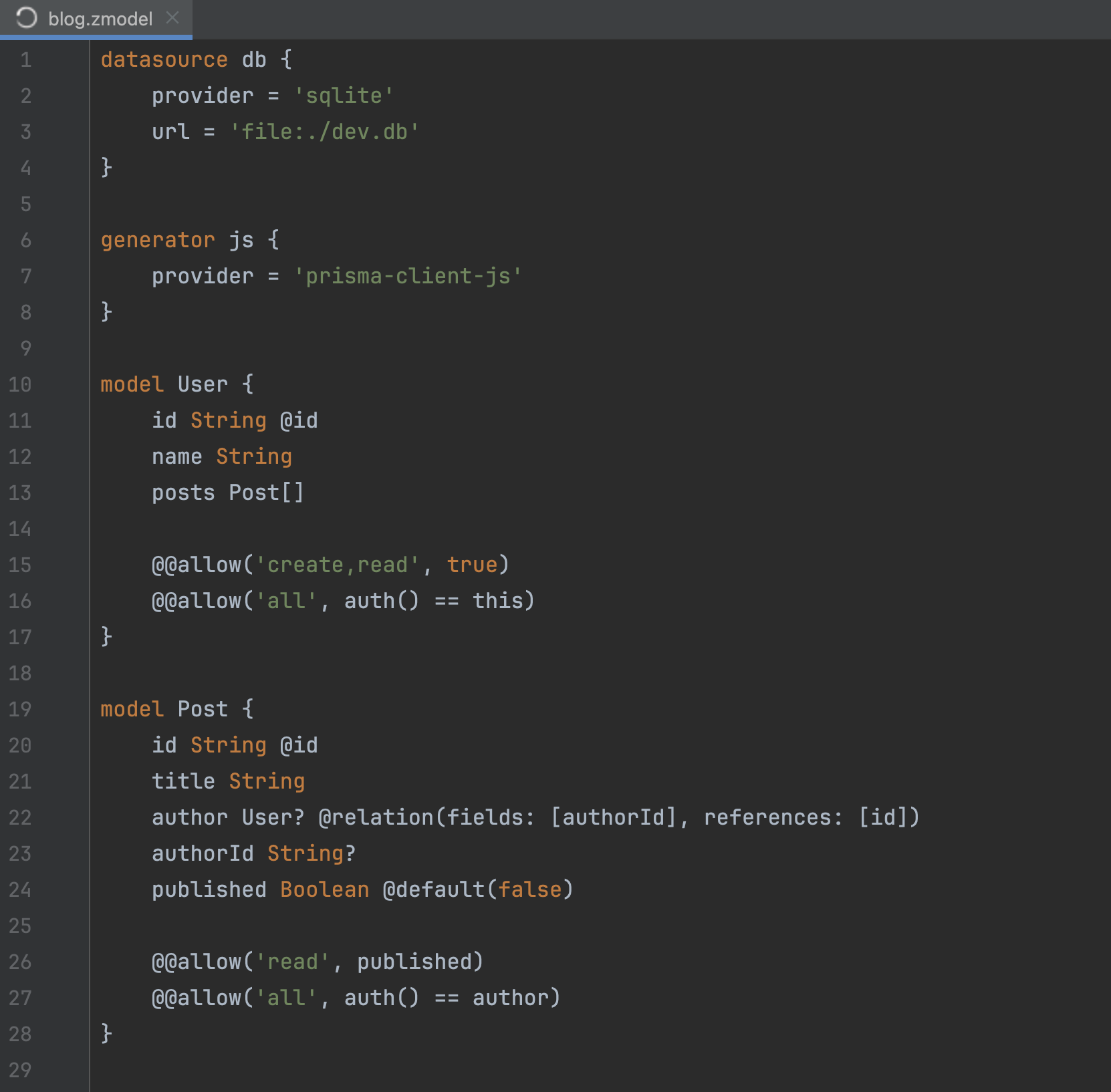Switch to the blog.zmodel tab

pyautogui.click(x=100, y=19)
